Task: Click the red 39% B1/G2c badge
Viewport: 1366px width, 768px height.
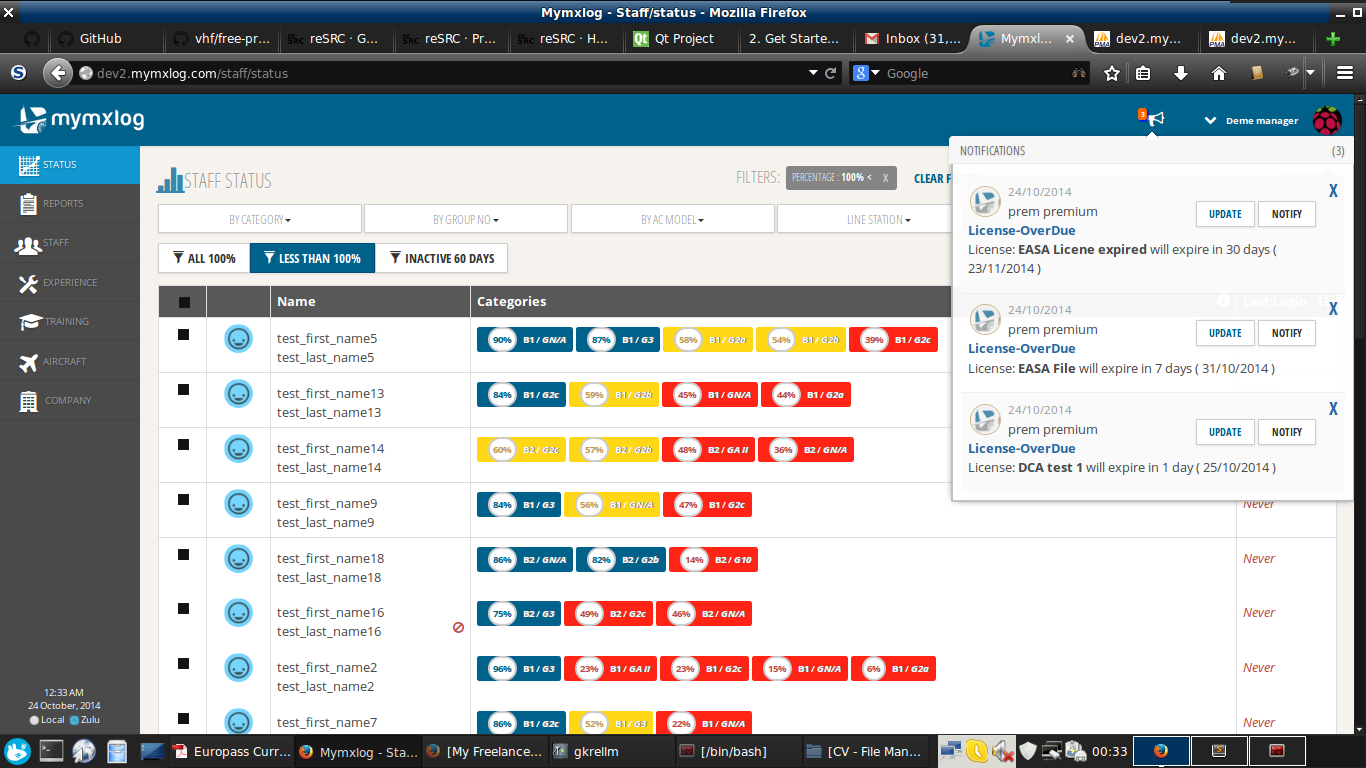Action: pyautogui.click(x=893, y=339)
